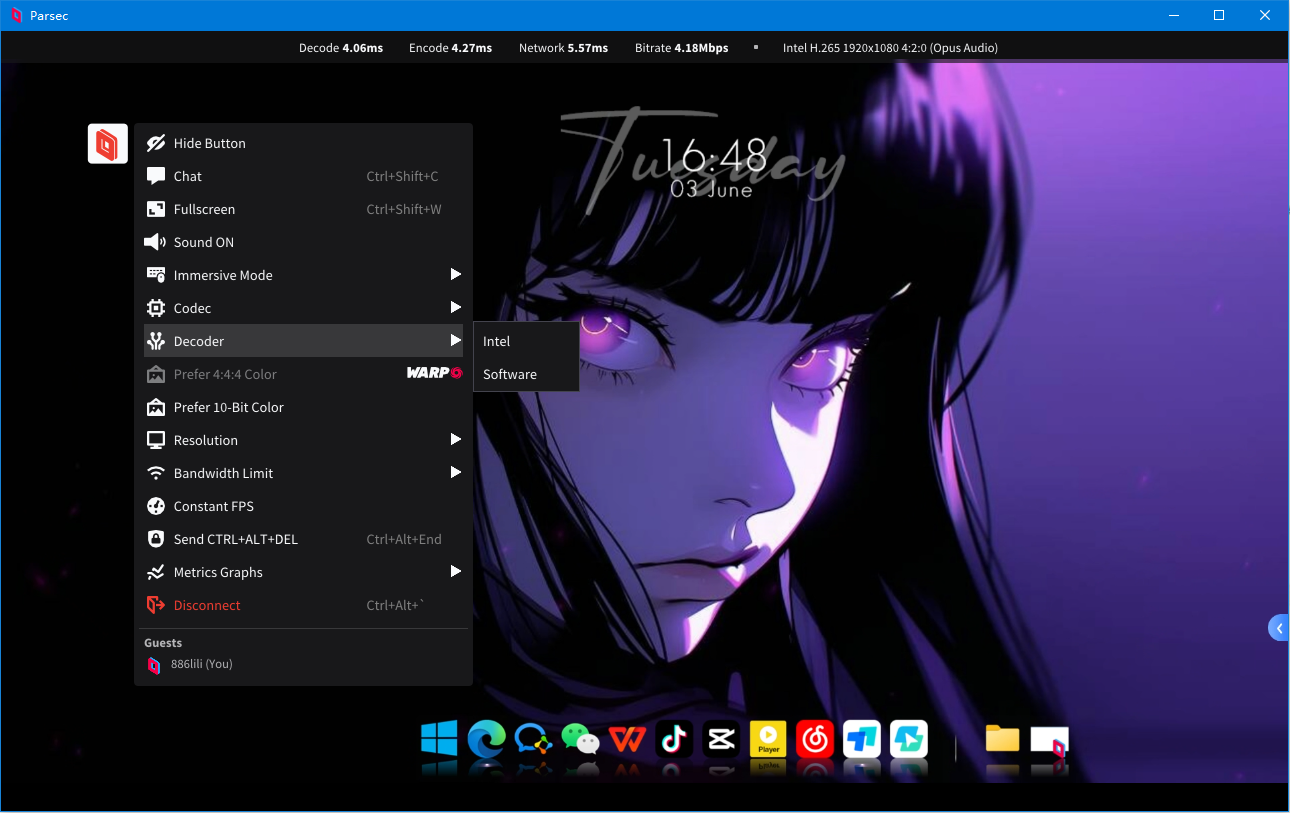Click the Resolution monitor icon
This screenshot has height=813, width=1290.
[156, 440]
